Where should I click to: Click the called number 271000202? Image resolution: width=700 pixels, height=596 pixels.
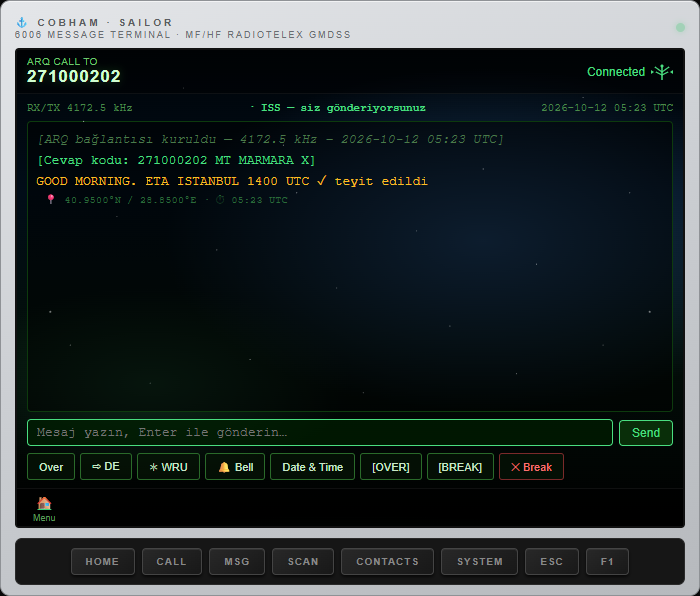tap(74, 76)
